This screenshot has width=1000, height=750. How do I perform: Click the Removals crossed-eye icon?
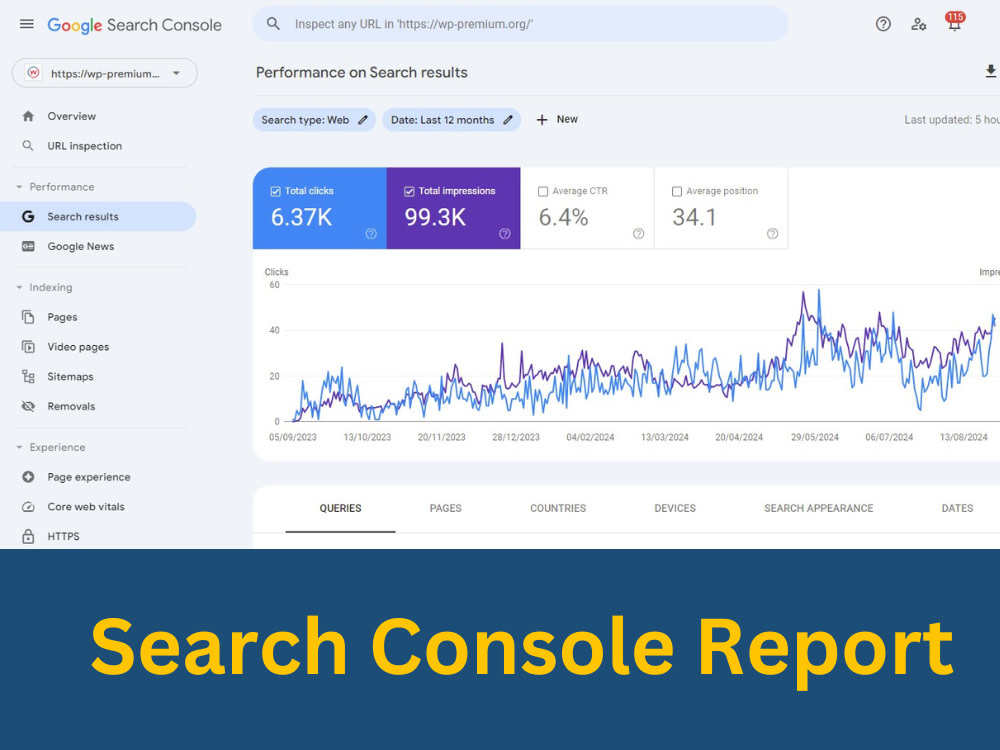click(28, 406)
